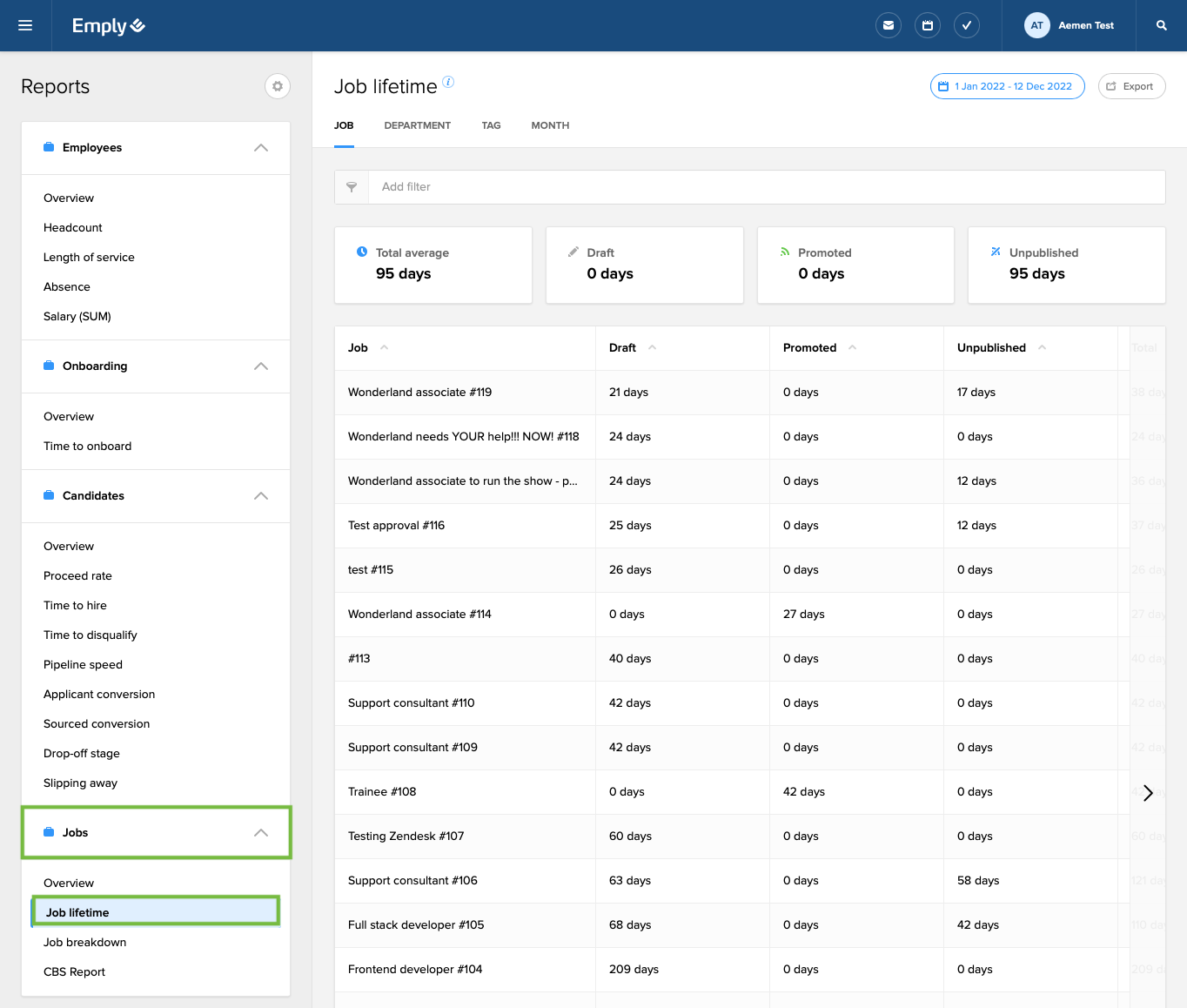Image resolution: width=1187 pixels, height=1008 pixels.
Task: Open the tasks checkmark icon
Action: 967,25
